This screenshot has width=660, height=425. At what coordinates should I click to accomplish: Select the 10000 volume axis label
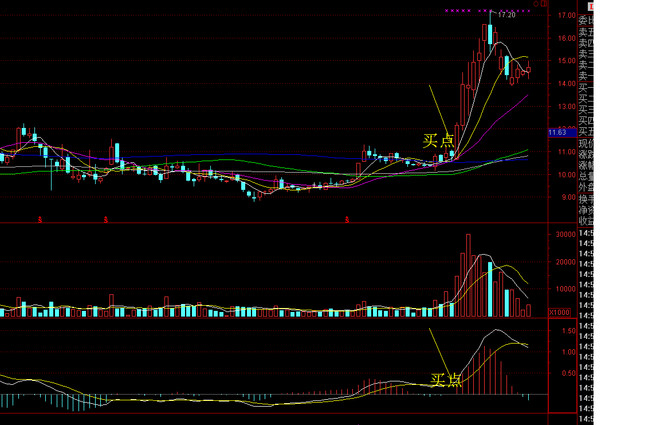pyautogui.click(x=566, y=289)
